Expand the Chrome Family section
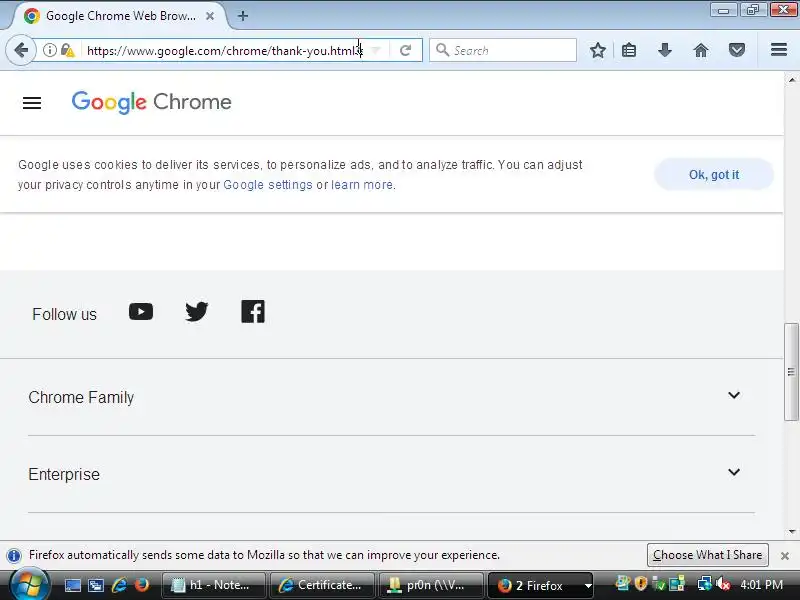800x600 pixels. (x=391, y=397)
